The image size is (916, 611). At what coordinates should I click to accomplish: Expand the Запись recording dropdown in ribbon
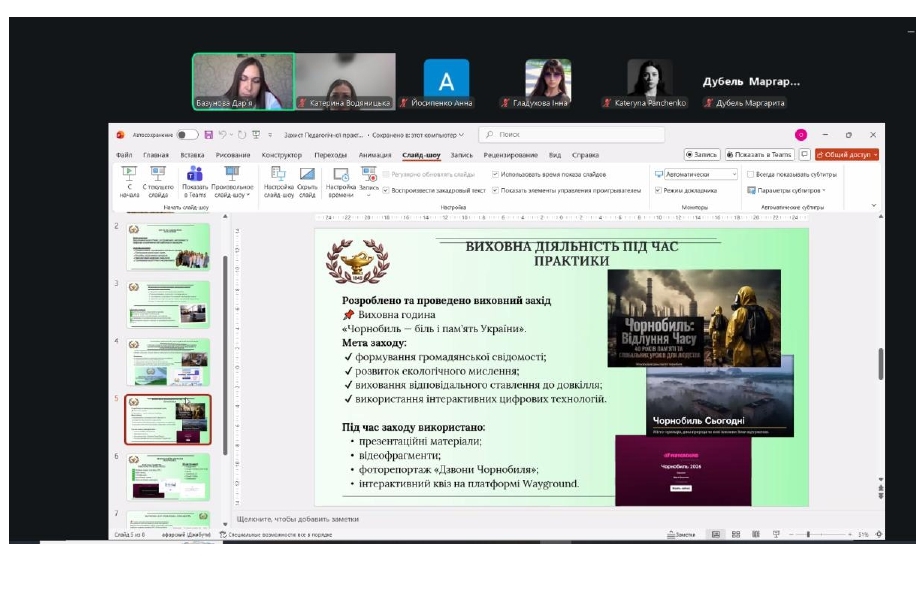point(369,195)
